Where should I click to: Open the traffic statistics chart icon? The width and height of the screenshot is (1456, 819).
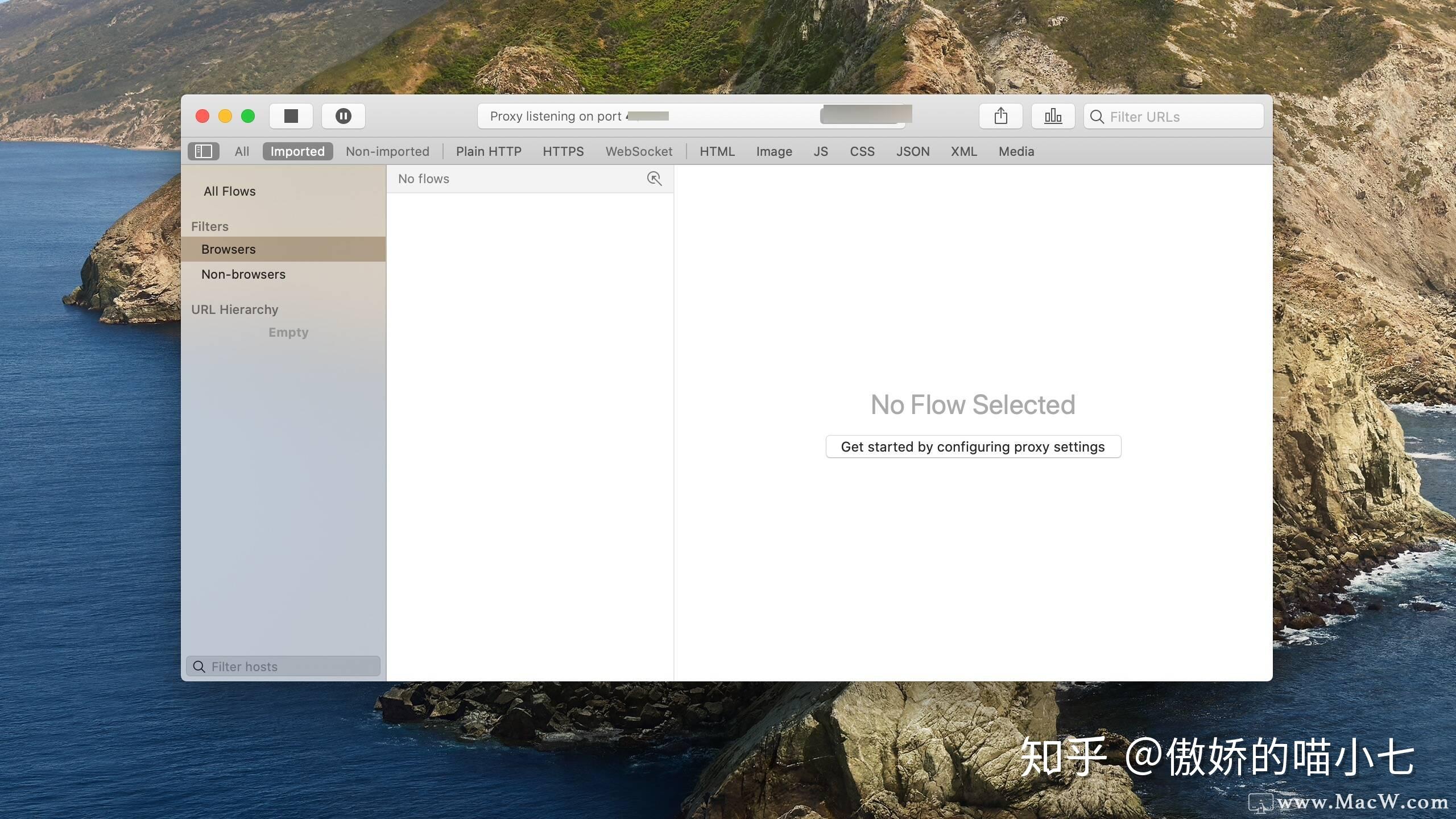tap(1052, 115)
